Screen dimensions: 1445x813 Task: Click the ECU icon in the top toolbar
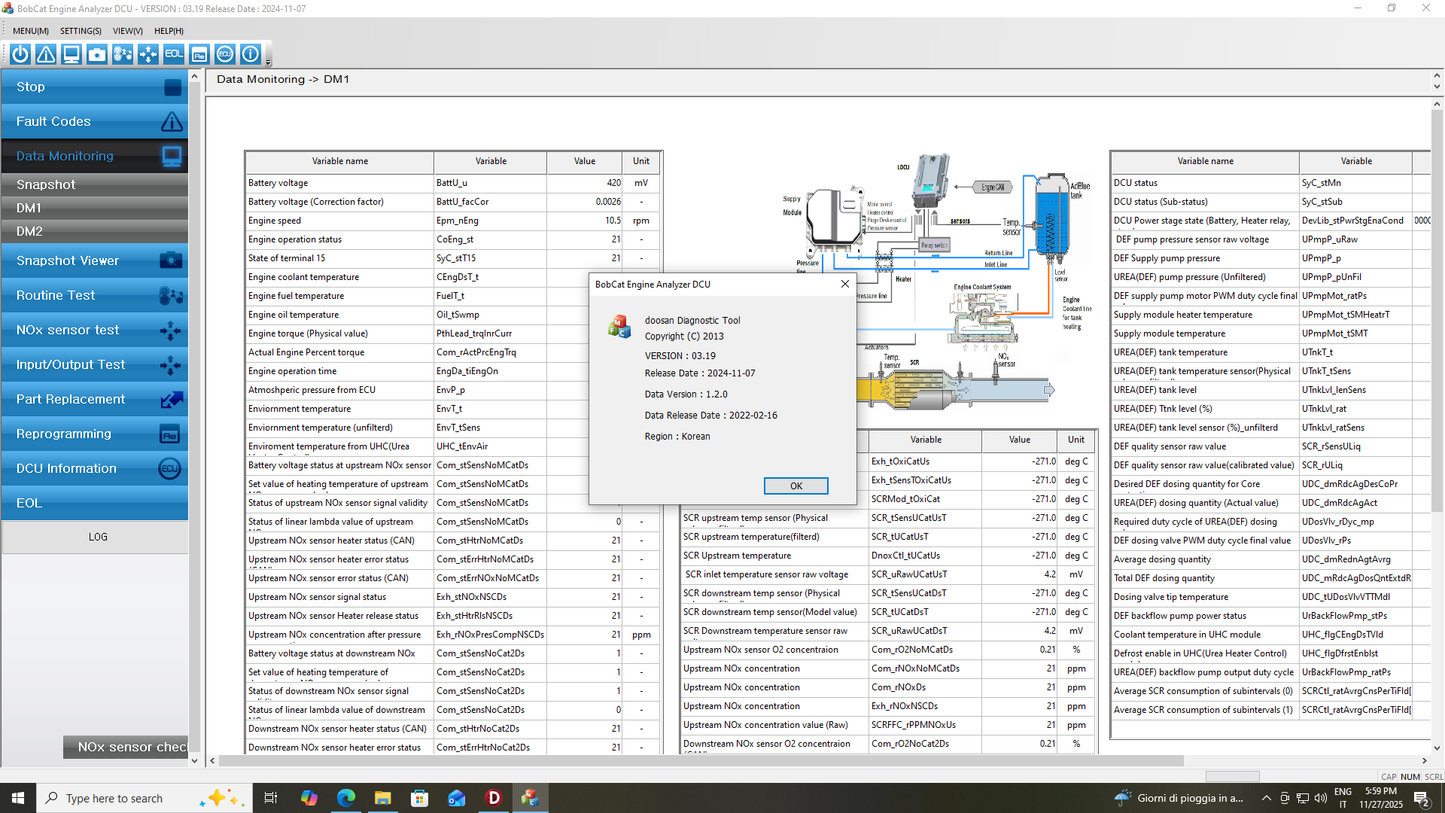tap(225, 55)
